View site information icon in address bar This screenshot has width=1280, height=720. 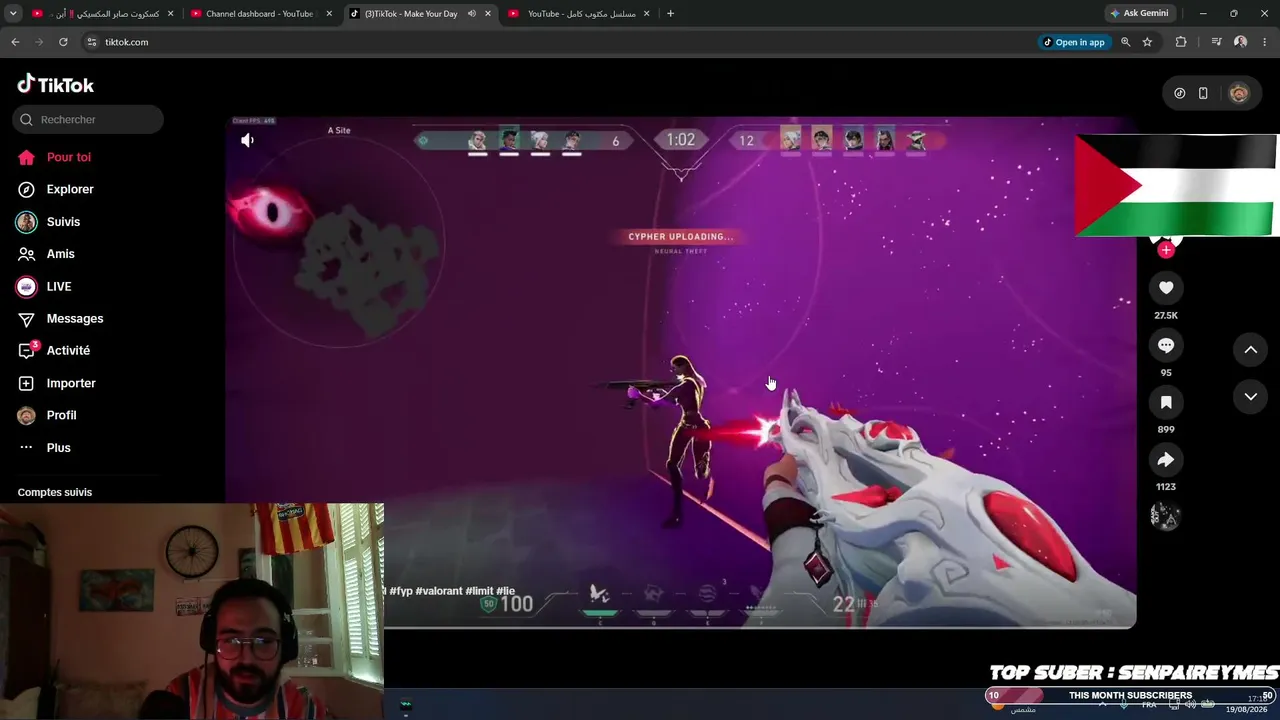click(x=92, y=42)
